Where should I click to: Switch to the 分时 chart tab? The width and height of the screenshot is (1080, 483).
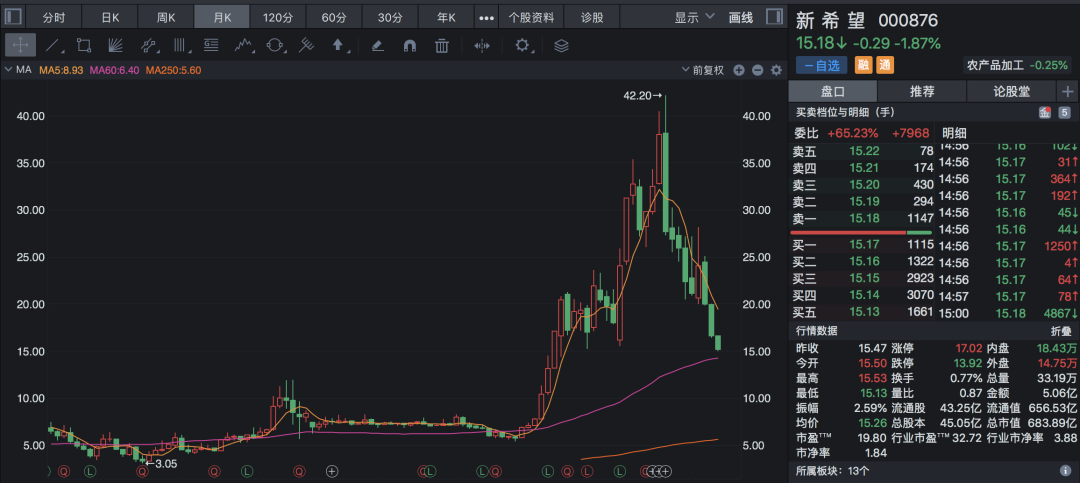tap(54, 18)
